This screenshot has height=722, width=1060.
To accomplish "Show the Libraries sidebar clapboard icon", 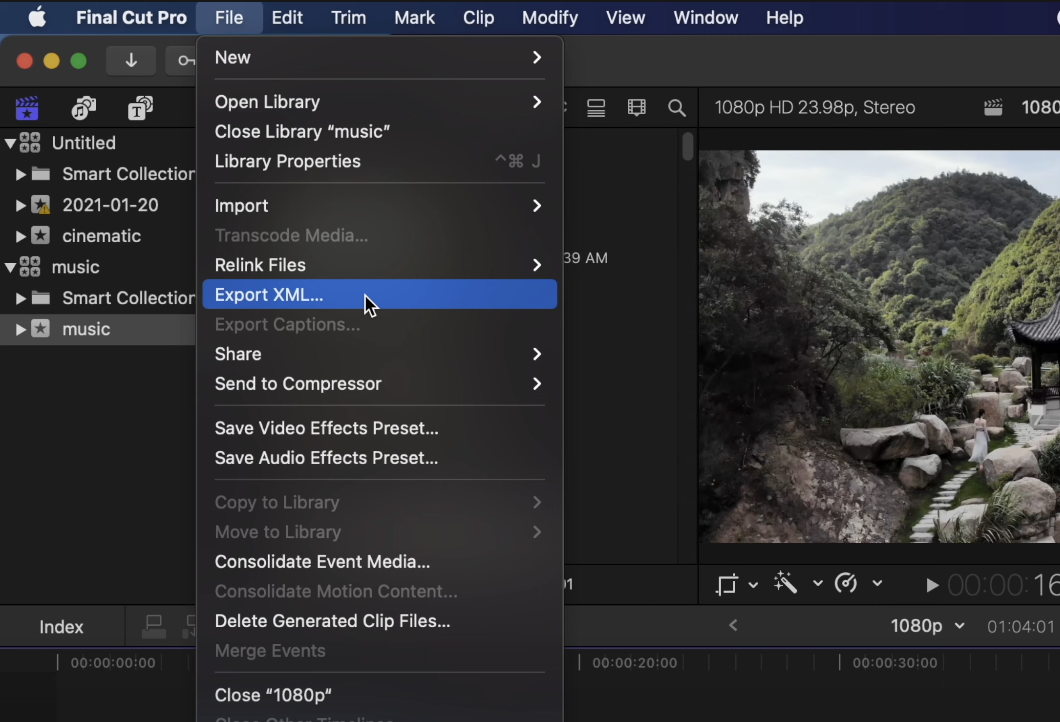I will point(27,108).
